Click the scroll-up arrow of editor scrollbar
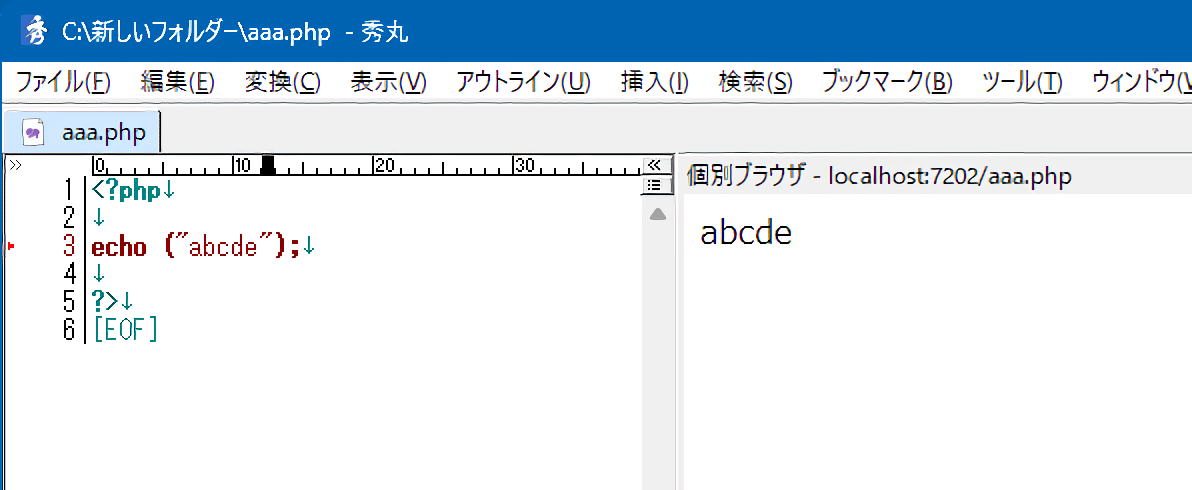Screen dimensions: 1192x490 [x=657, y=214]
